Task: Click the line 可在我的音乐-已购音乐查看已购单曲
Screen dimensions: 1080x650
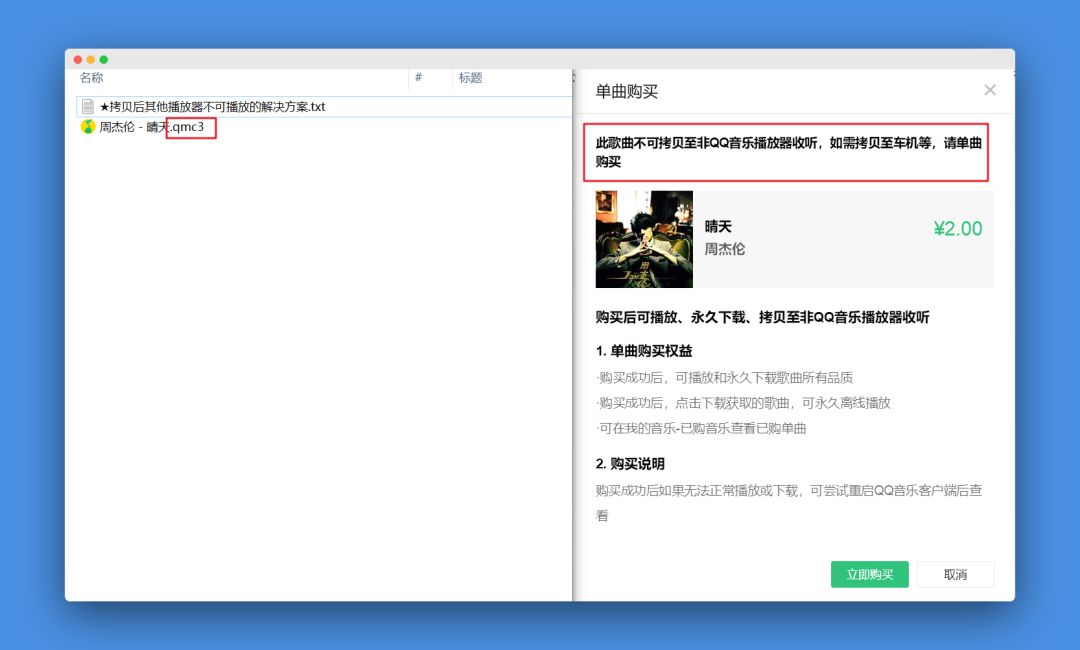Action: coord(701,428)
